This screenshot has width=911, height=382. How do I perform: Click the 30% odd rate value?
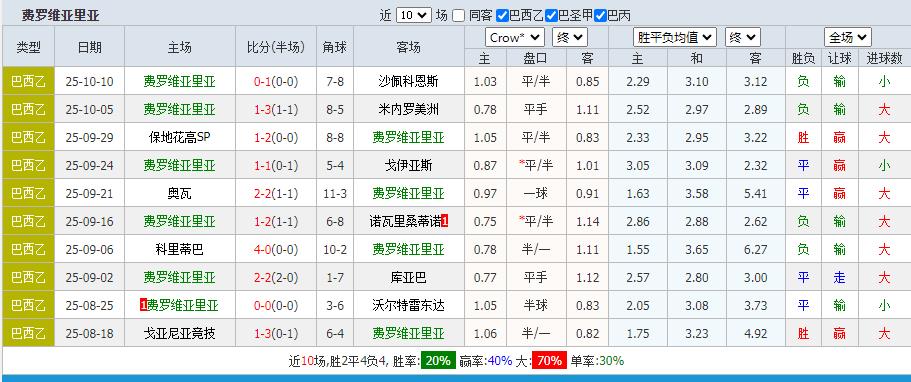point(611,361)
